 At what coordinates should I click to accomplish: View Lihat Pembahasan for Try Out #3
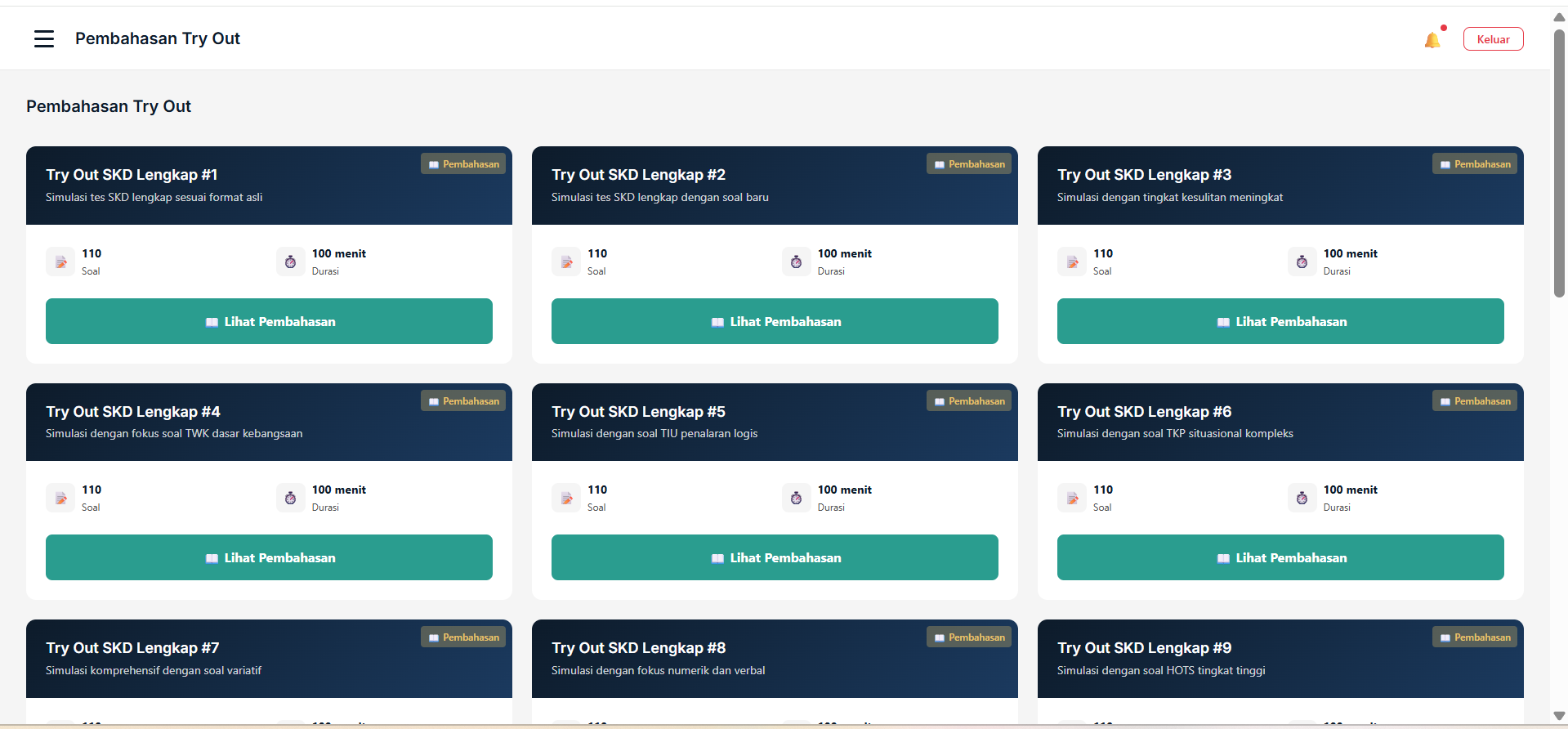coord(1280,321)
